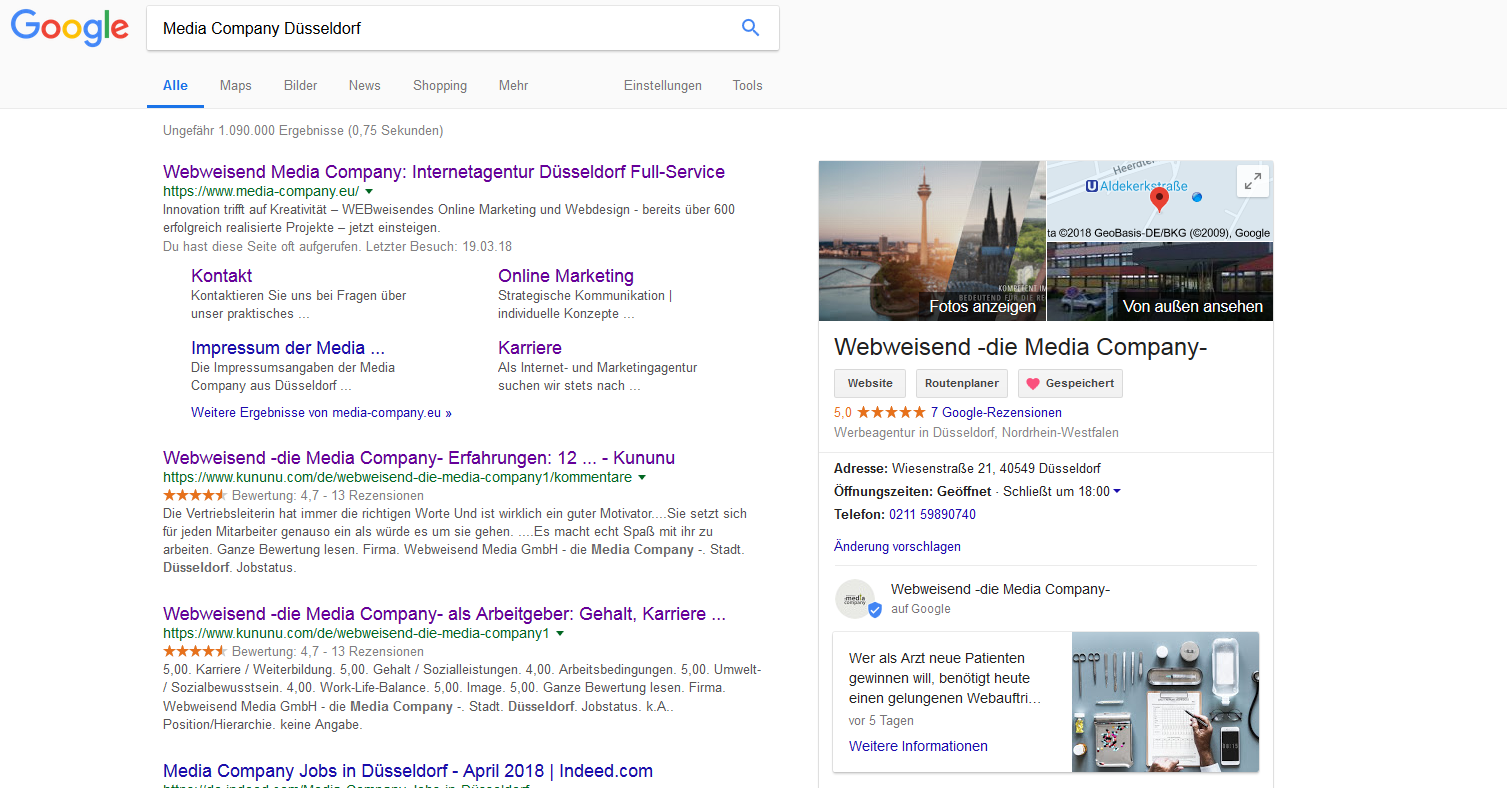Open Kununu 'als Arbeitgeber: Gehalt, Karriere' result
The image size is (1507, 788).
point(444,614)
